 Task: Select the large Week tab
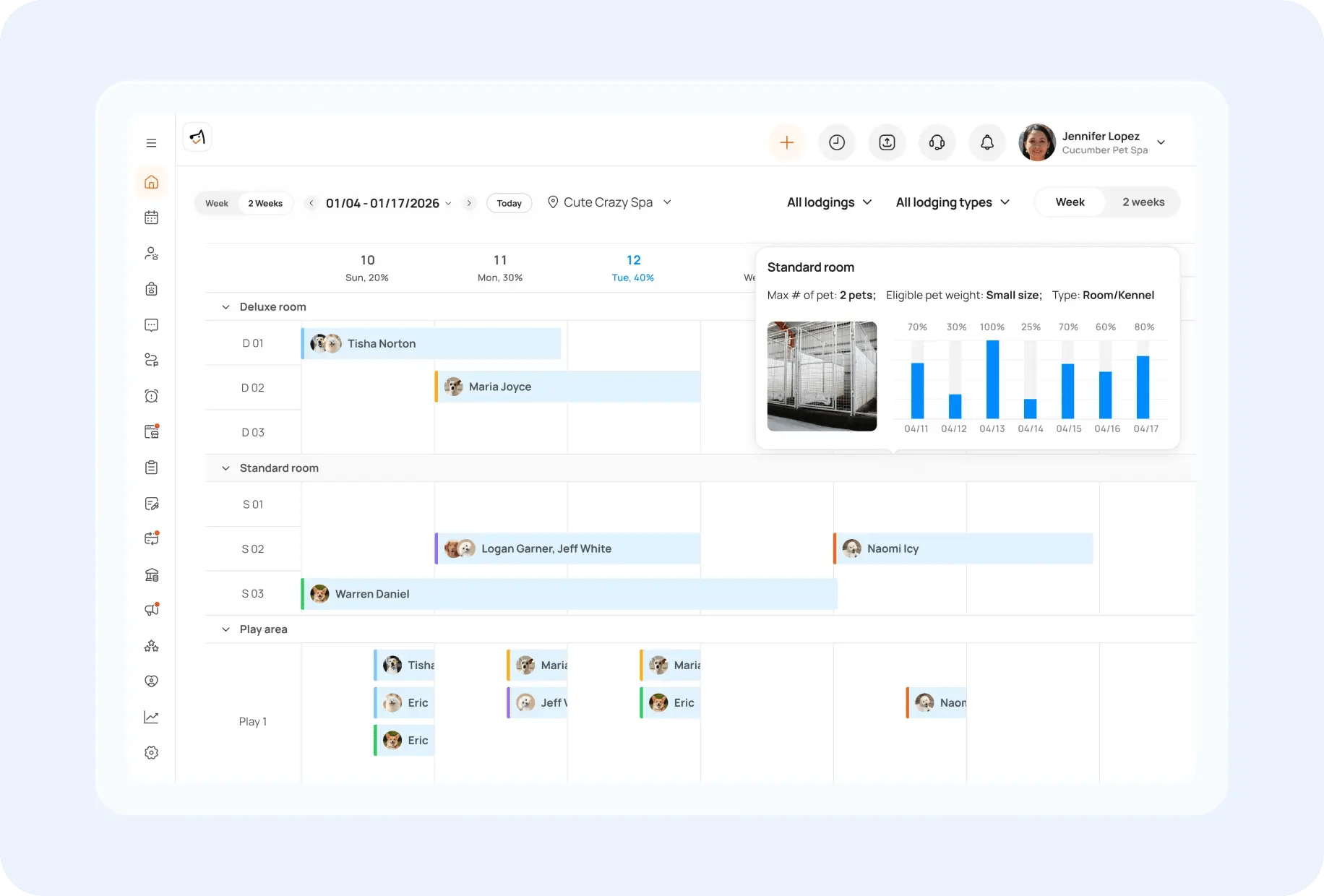click(1070, 202)
